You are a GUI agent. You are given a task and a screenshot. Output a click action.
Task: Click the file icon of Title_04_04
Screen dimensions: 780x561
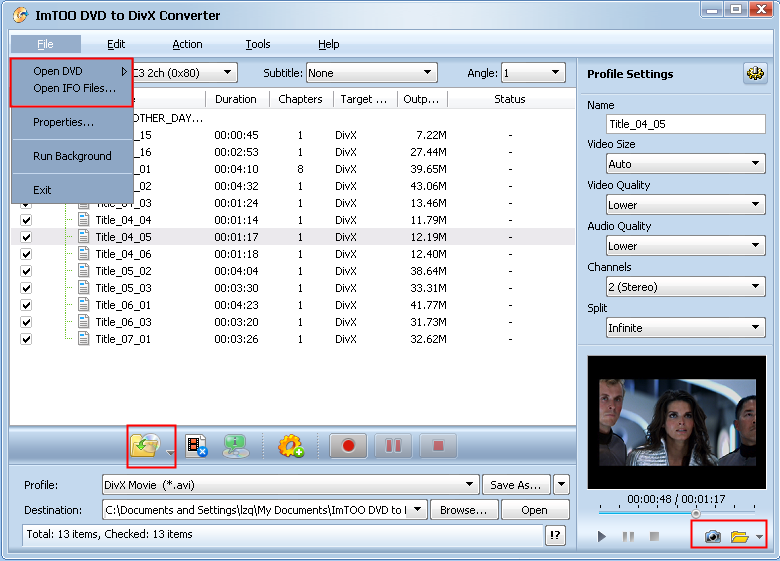point(84,220)
